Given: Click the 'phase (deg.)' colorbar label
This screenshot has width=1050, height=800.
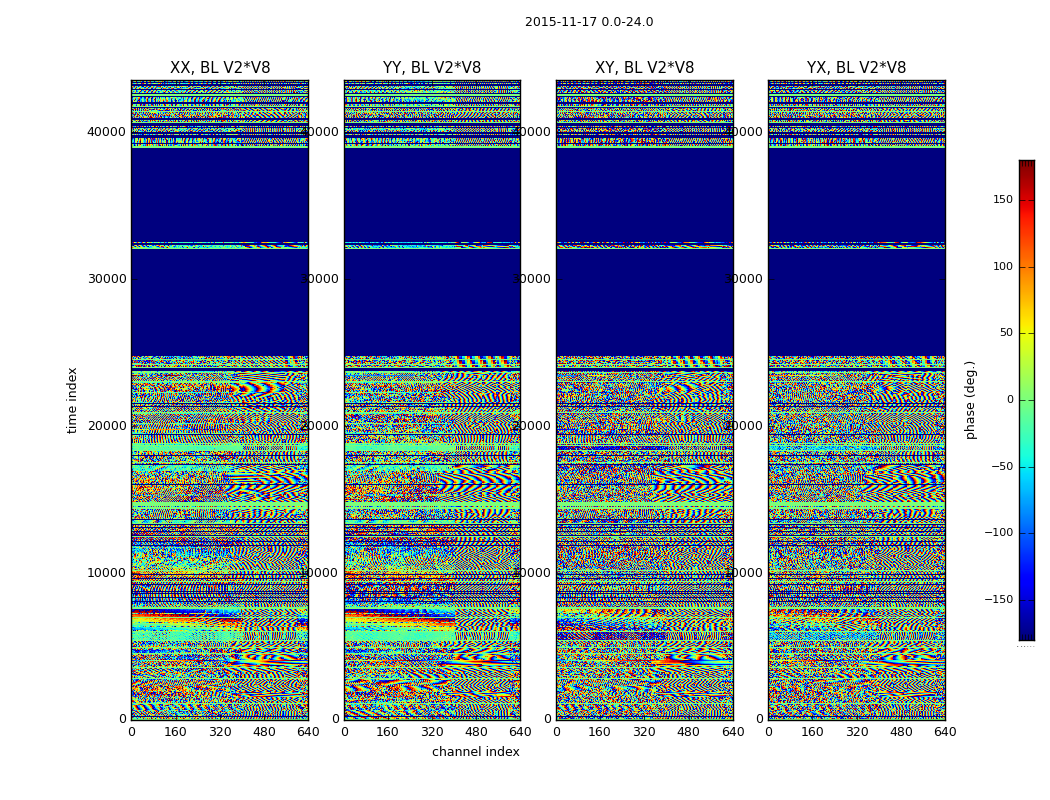Looking at the screenshot, I should [970, 400].
